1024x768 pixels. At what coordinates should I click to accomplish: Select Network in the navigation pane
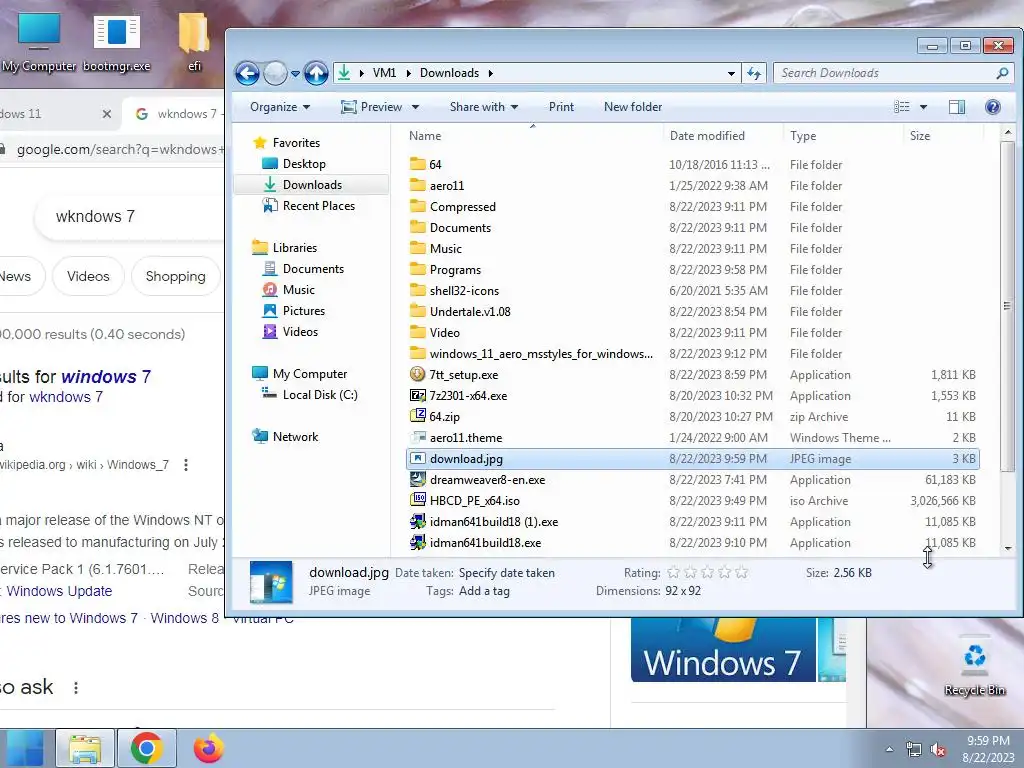pyautogui.click(x=295, y=437)
